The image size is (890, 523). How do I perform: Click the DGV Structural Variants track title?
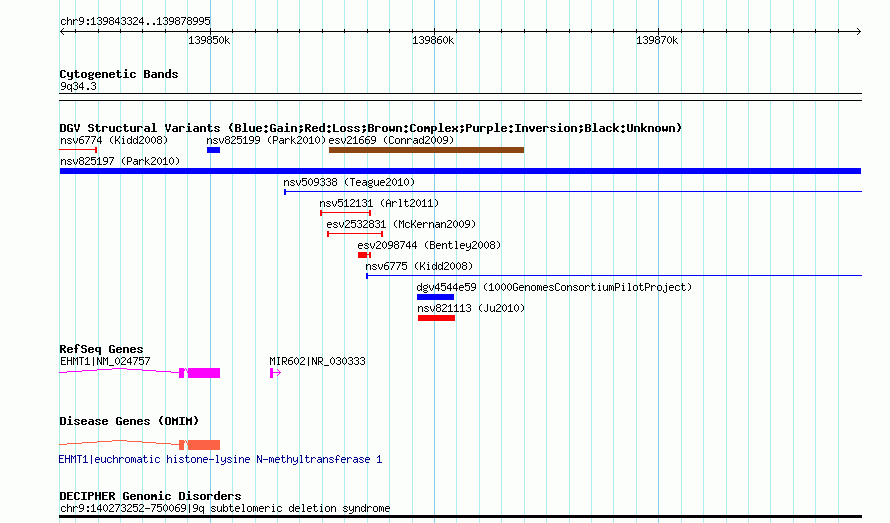pos(370,128)
